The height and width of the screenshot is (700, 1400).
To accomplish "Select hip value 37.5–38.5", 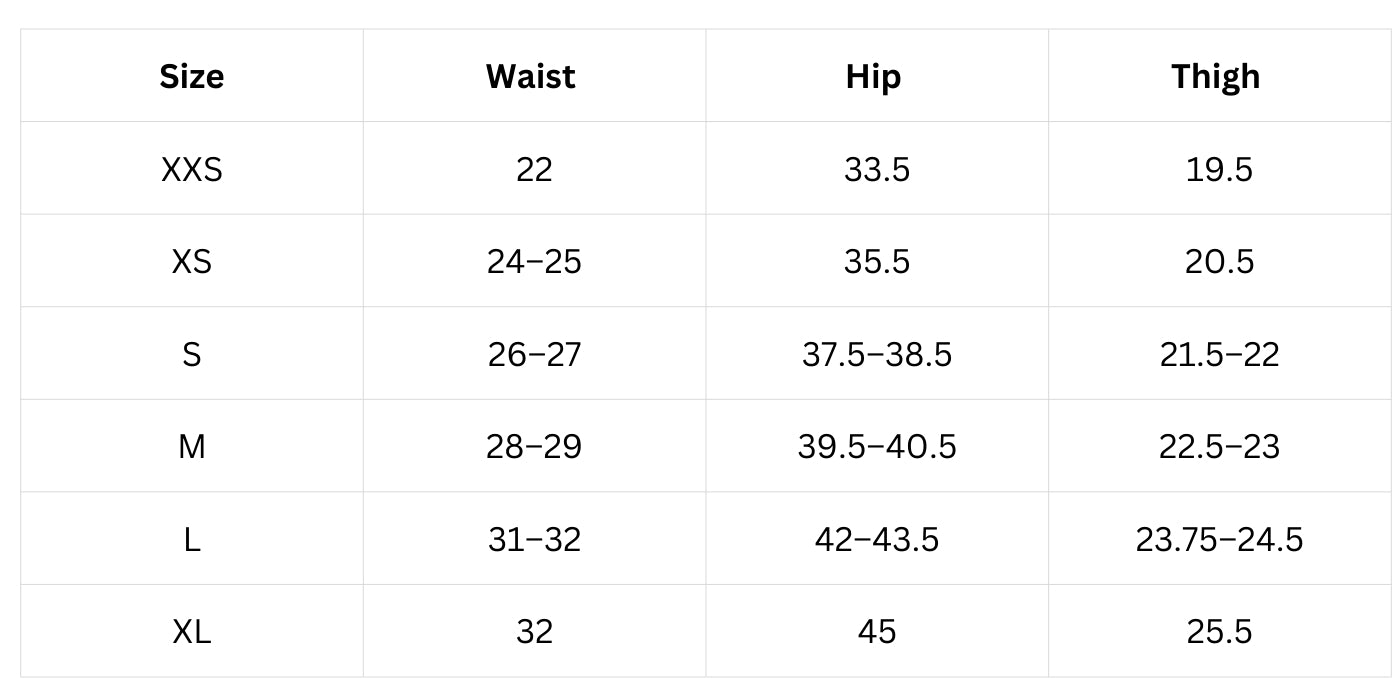I will pyautogui.click(x=877, y=354).
